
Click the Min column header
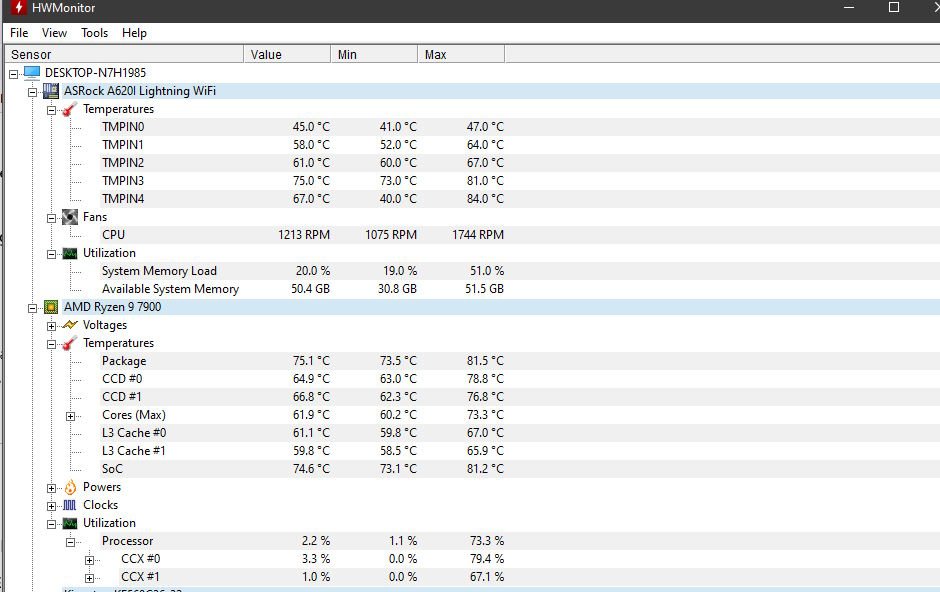click(374, 55)
